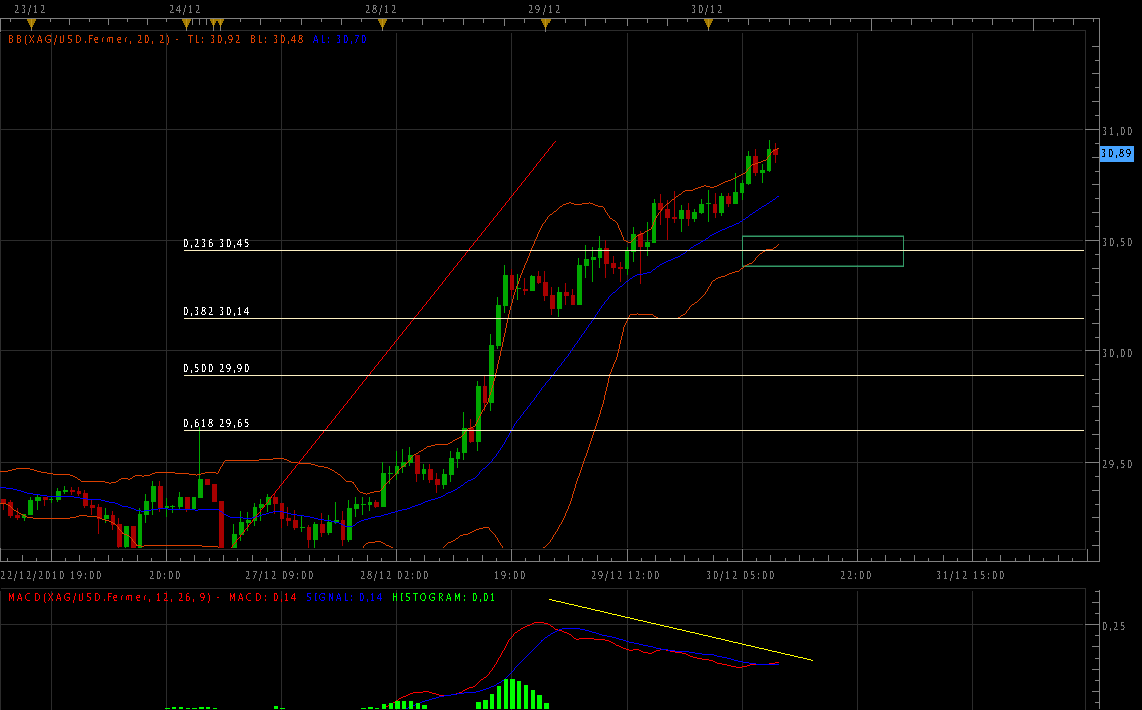Click the 0,25 MACD axis label

[1114, 626]
